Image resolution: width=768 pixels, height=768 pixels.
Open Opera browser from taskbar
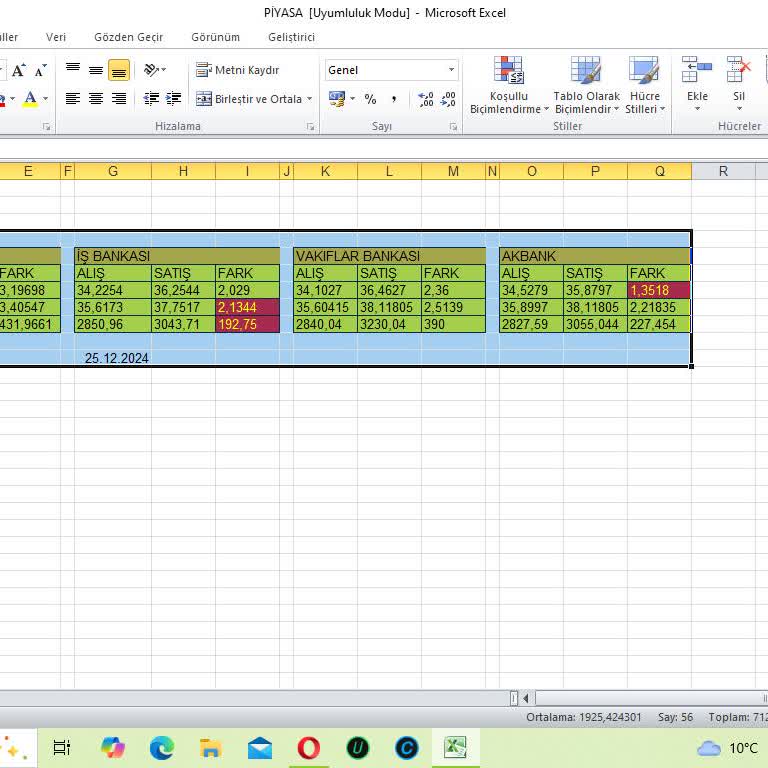[308, 747]
